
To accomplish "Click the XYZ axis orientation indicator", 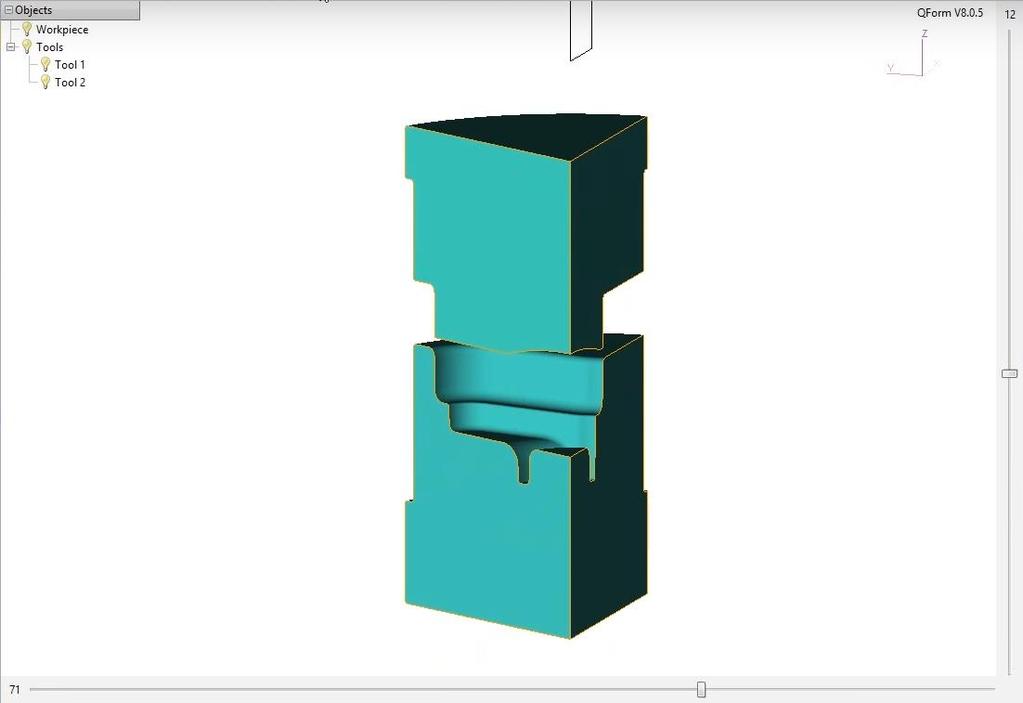I will coord(913,53).
